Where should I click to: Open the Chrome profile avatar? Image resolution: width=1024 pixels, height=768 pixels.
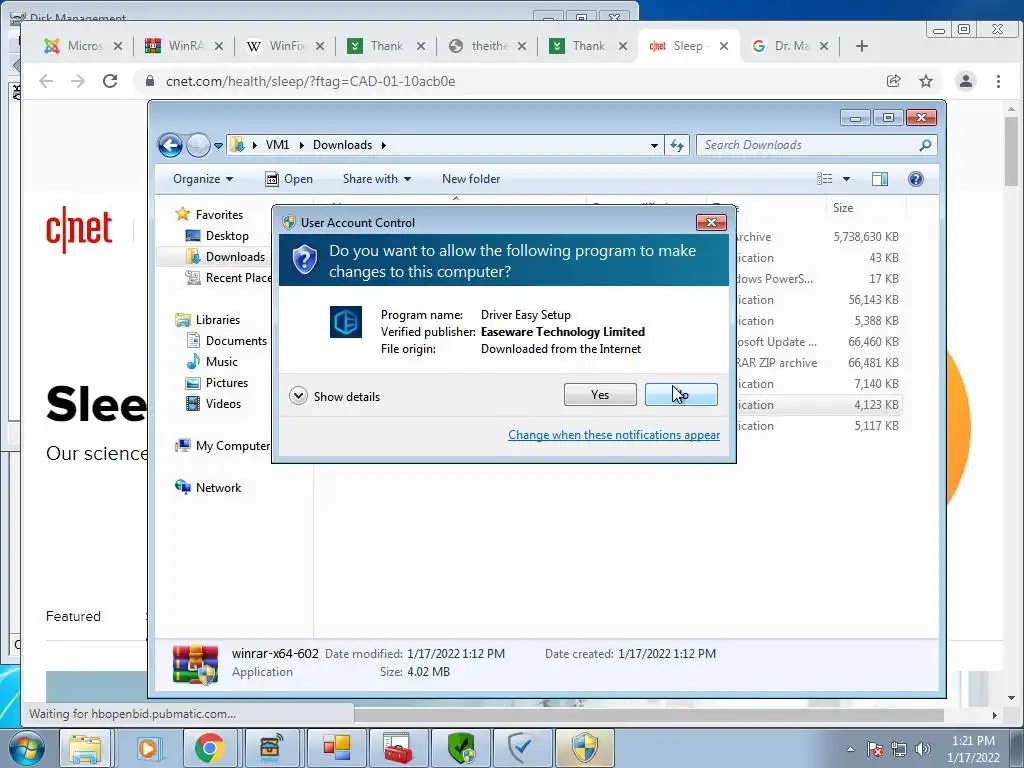pyautogui.click(x=965, y=81)
